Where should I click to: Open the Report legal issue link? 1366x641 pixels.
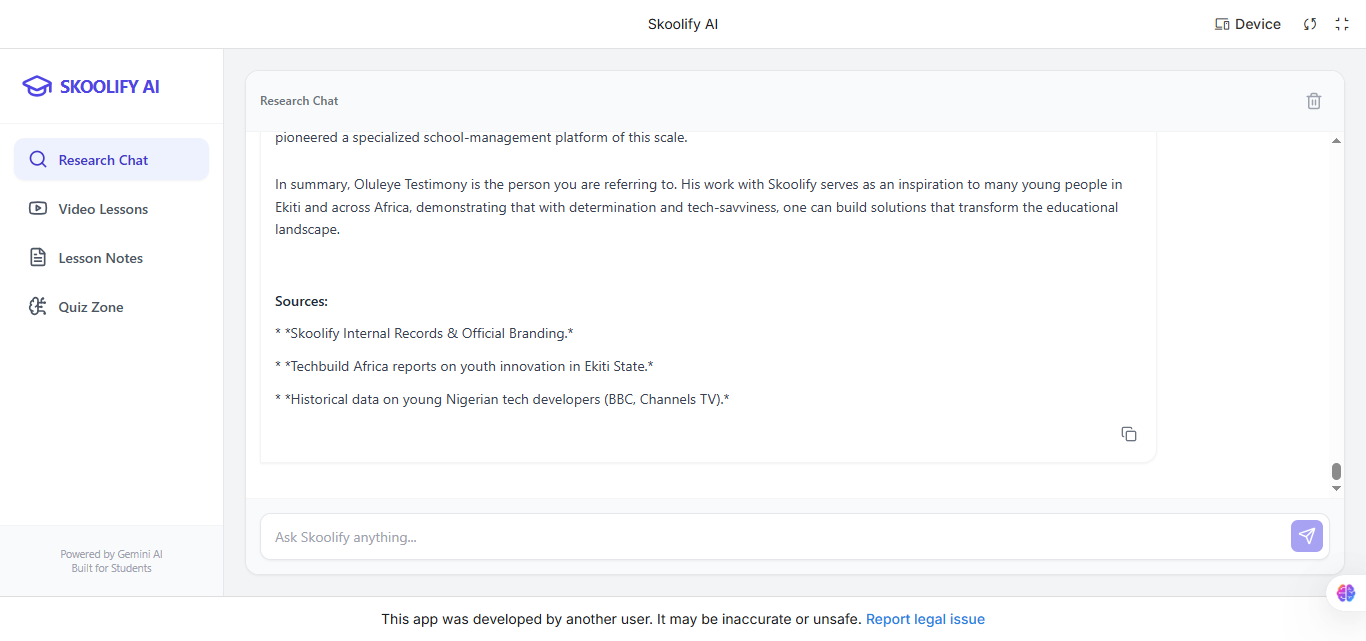(925, 619)
